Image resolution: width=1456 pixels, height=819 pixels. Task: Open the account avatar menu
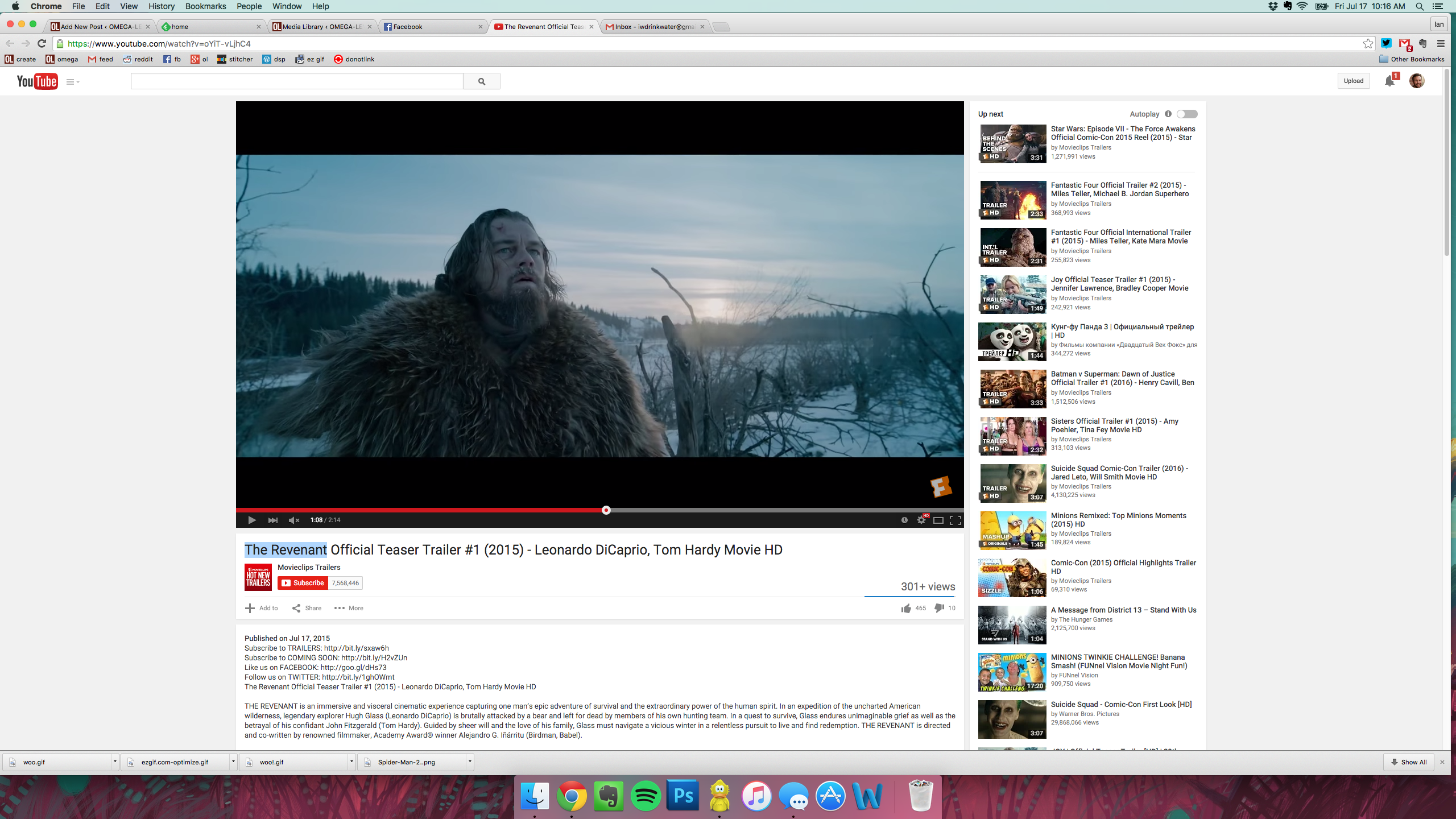[1417, 81]
